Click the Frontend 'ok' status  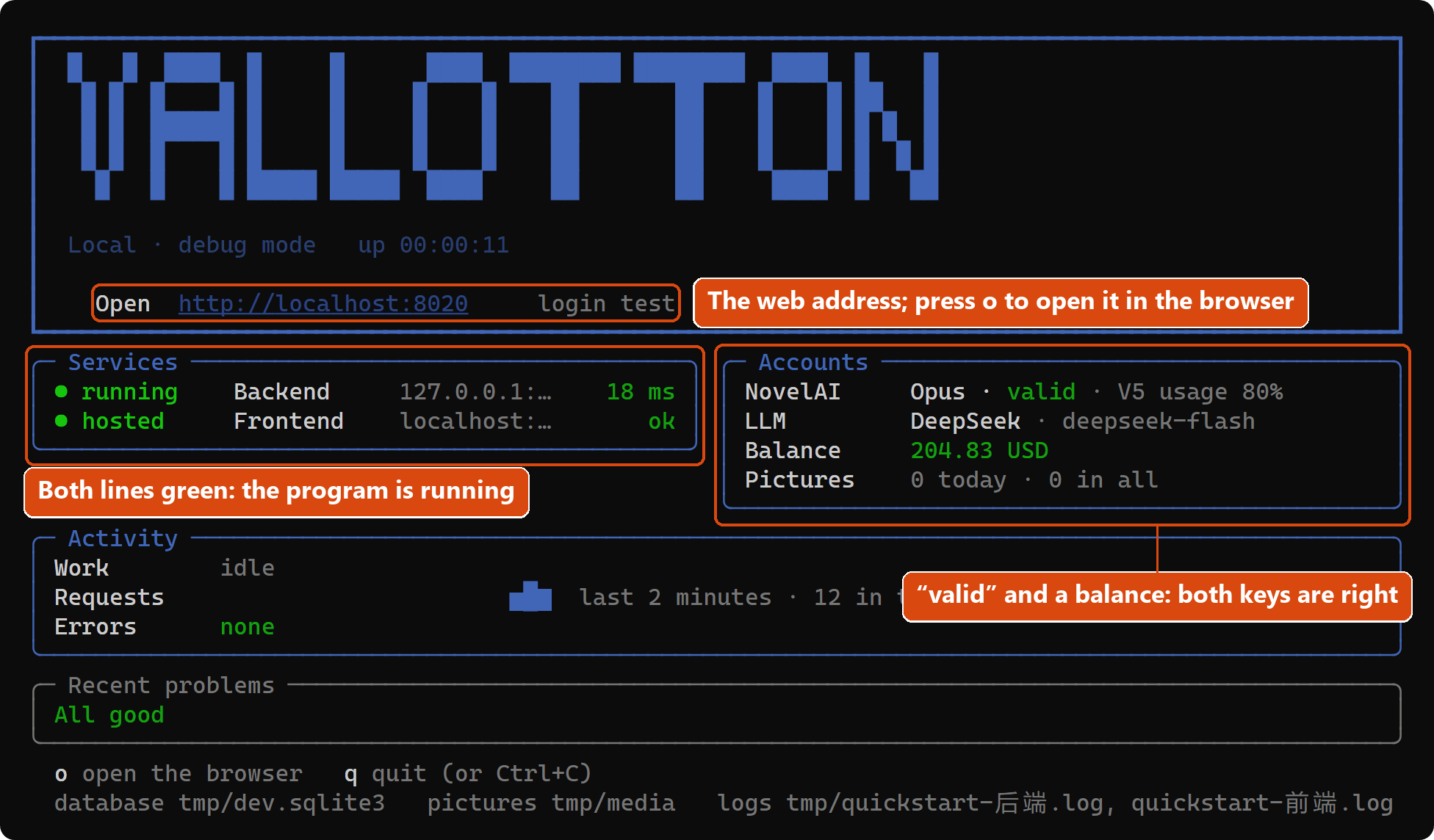[x=662, y=421]
